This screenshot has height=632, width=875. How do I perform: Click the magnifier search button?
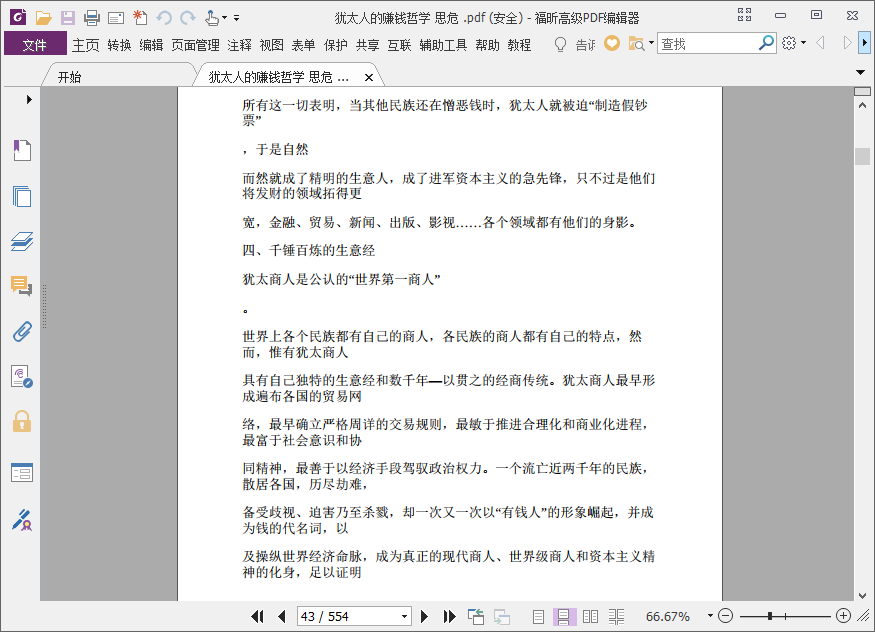(x=767, y=43)
